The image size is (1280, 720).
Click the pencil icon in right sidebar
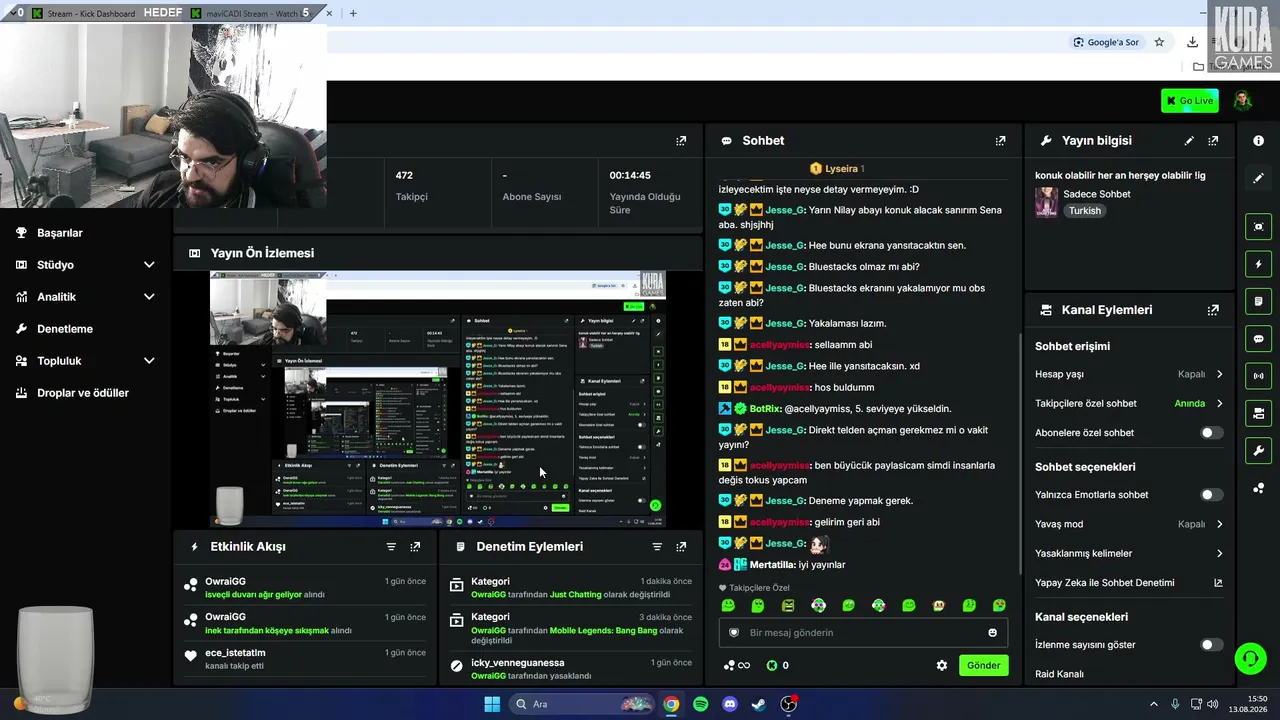(x=1258, y=178)
